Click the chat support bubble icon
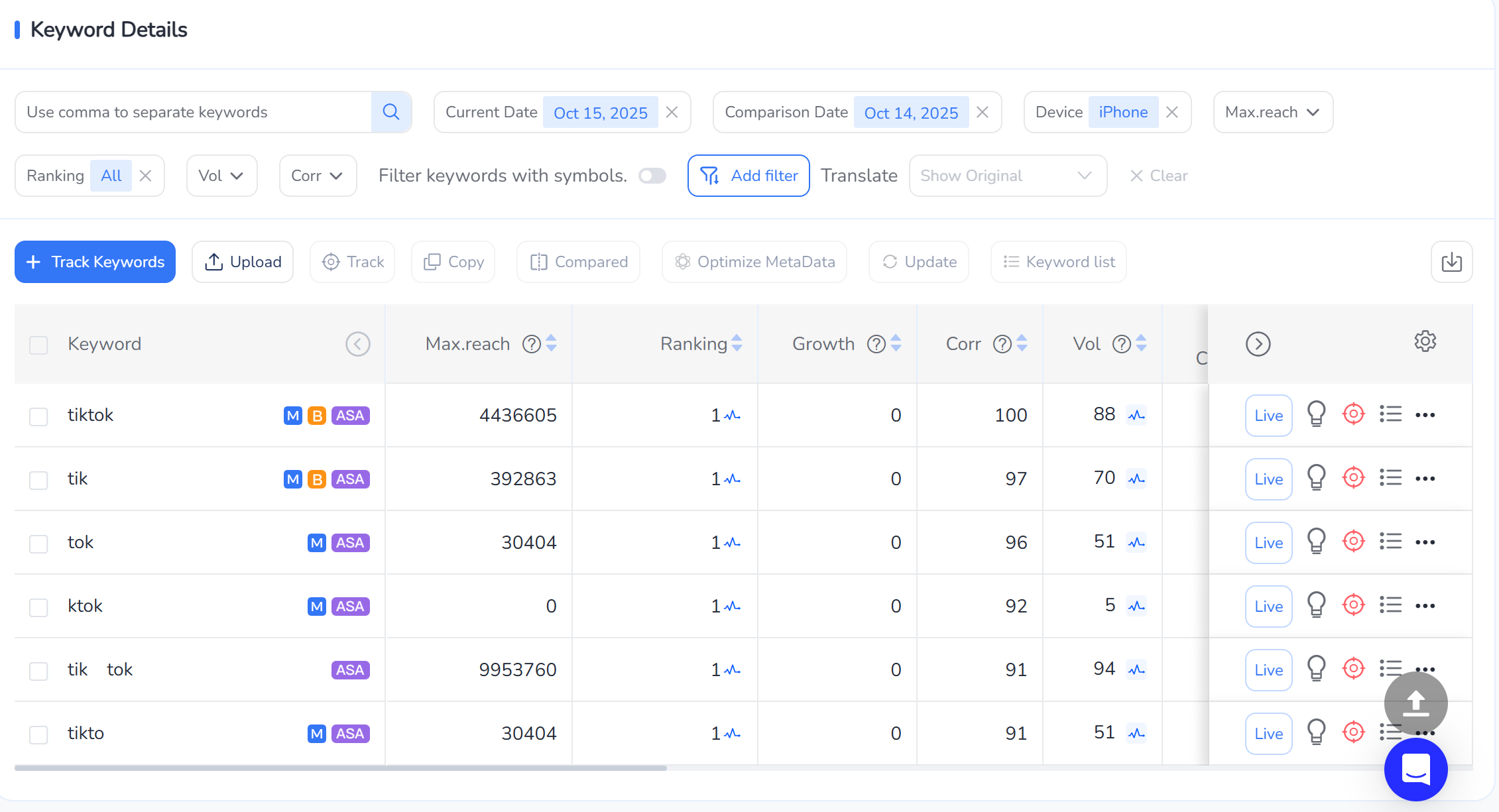This screenshot has width=1499, height=812. [x=1415, y=770]
